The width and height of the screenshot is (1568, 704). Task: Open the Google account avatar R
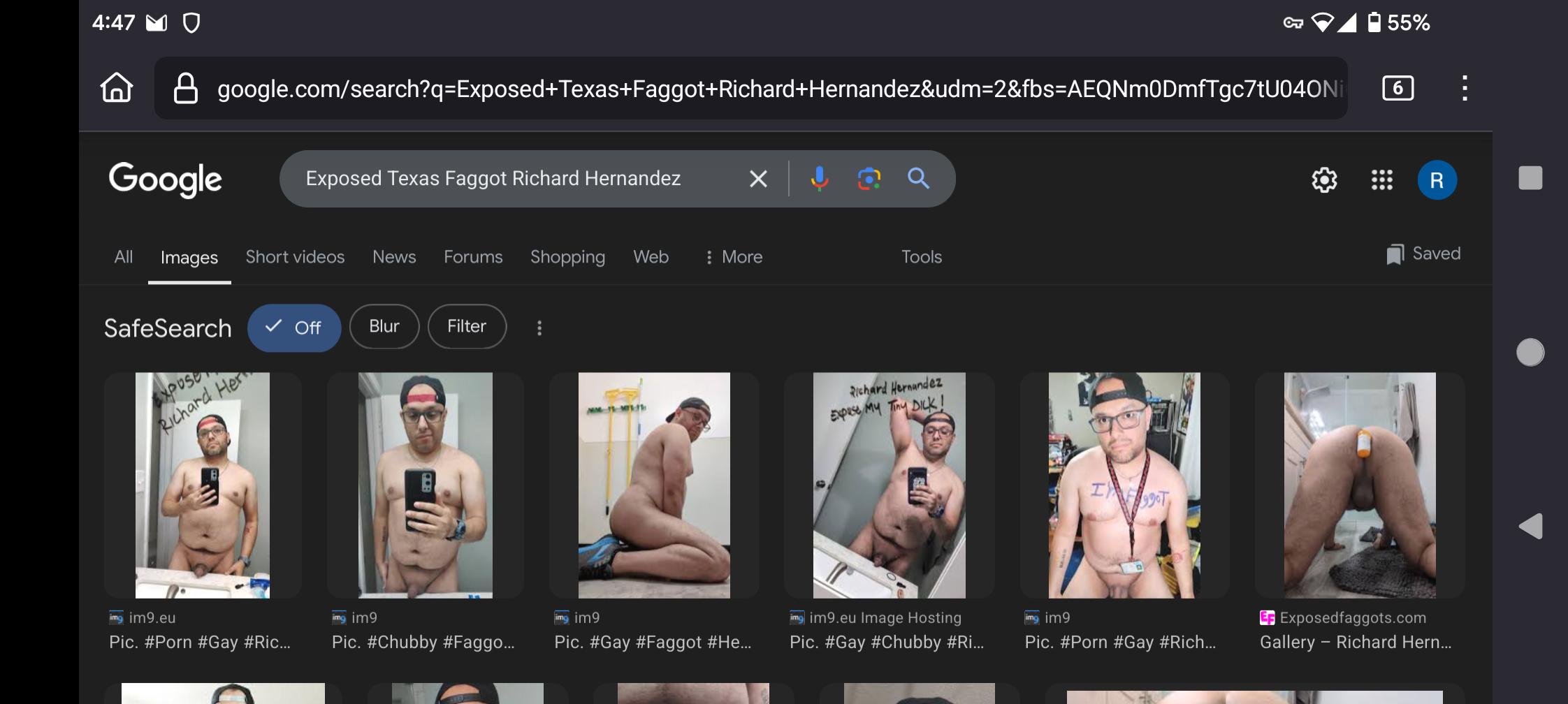[1437, 180]
